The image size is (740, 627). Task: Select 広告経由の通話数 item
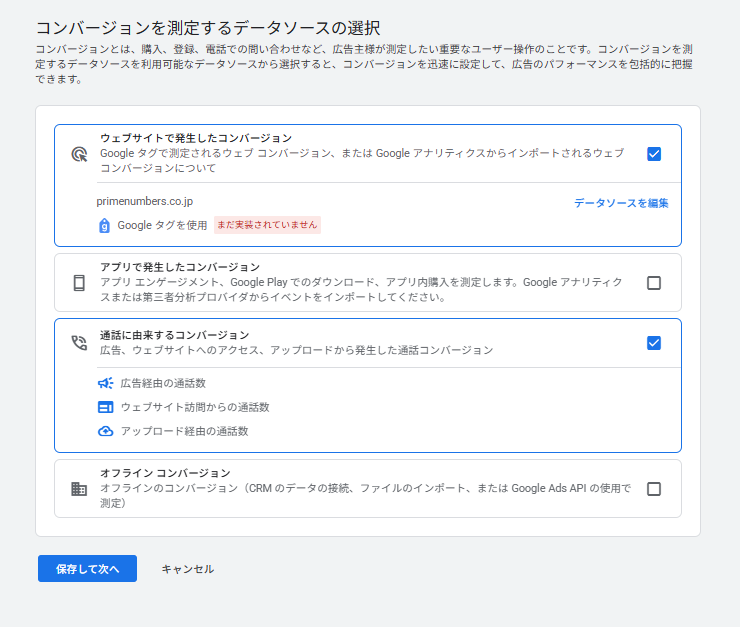pyautogui.click(x=163, y=383)
